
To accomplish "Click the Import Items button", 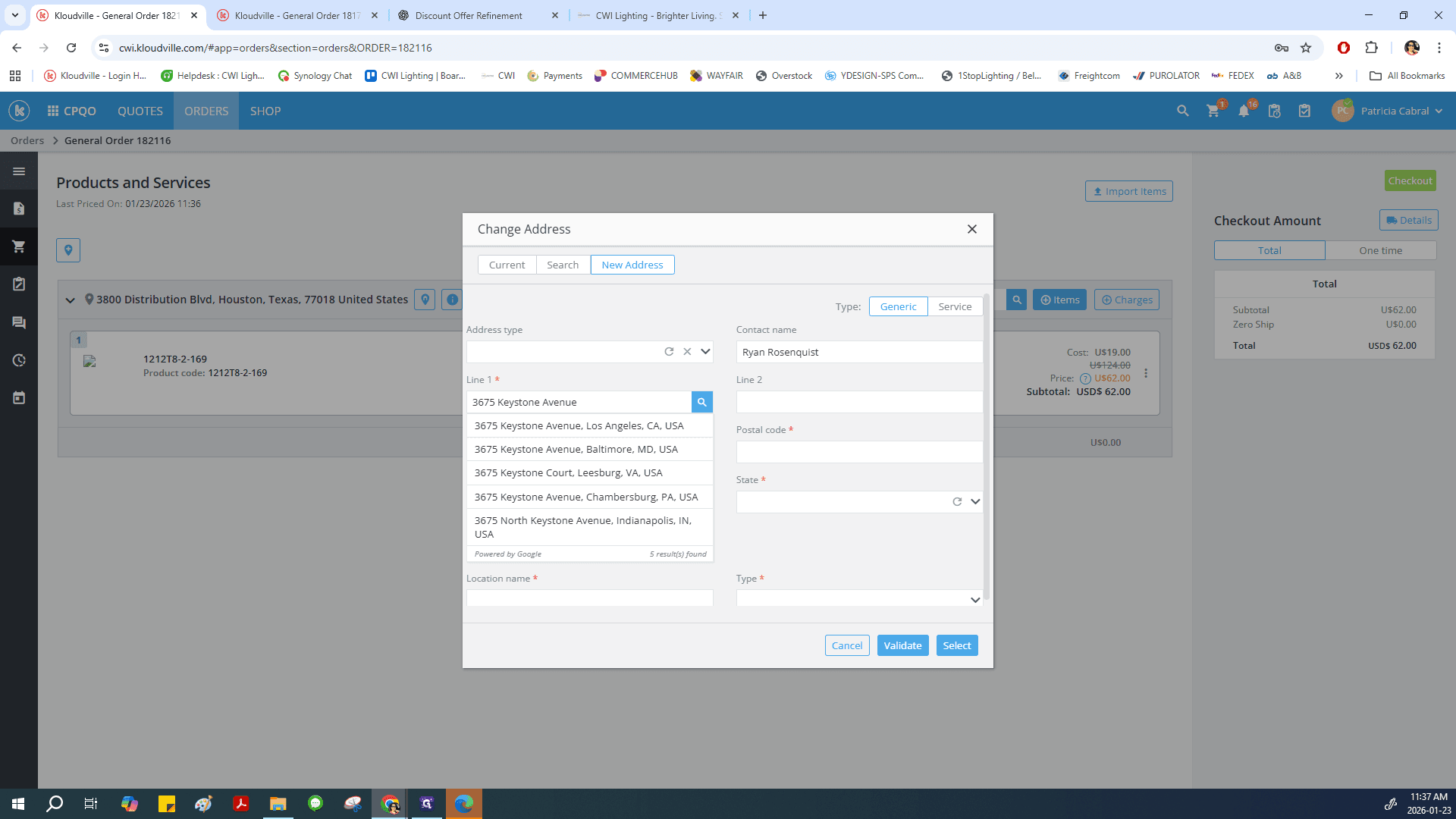I will (x=1128, y=191).
